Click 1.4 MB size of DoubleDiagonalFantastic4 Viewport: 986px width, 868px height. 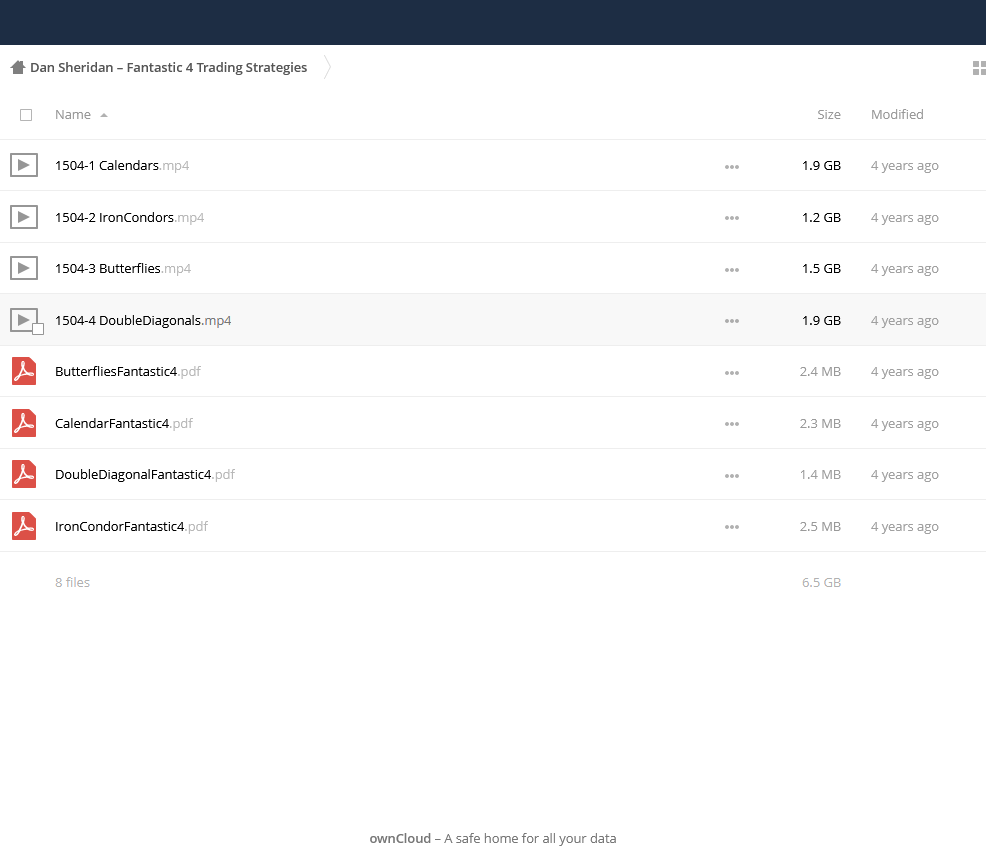pos(820,475)
